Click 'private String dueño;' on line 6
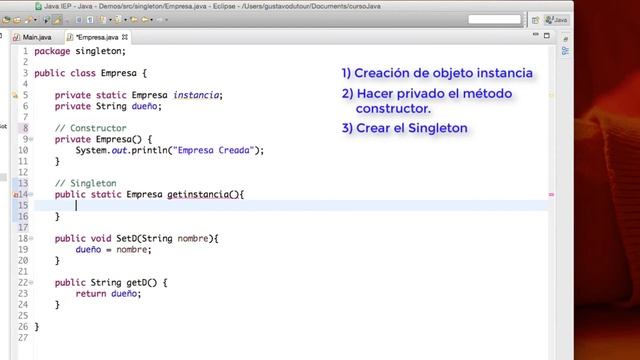Image resolution: width=640 pixels, height=360 pixels. click(x=108, y=106)
